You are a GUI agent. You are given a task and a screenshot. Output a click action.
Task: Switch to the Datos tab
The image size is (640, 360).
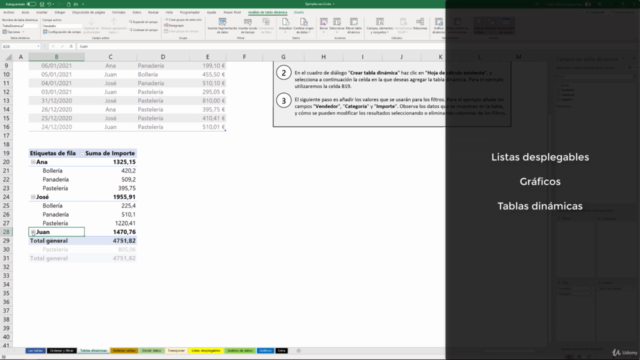(137, 13)
